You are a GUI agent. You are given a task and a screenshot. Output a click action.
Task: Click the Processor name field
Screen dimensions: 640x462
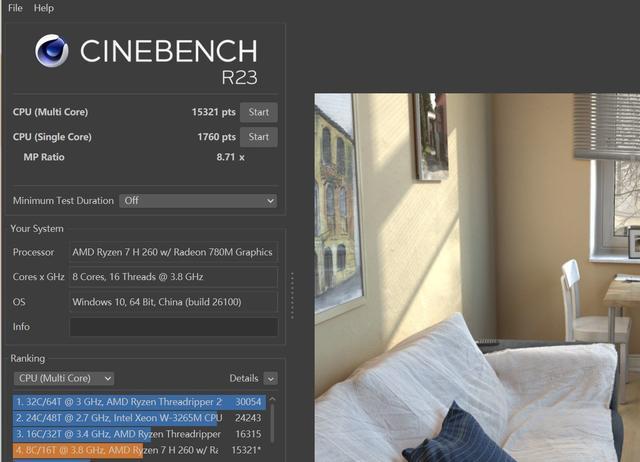[174, 252]
